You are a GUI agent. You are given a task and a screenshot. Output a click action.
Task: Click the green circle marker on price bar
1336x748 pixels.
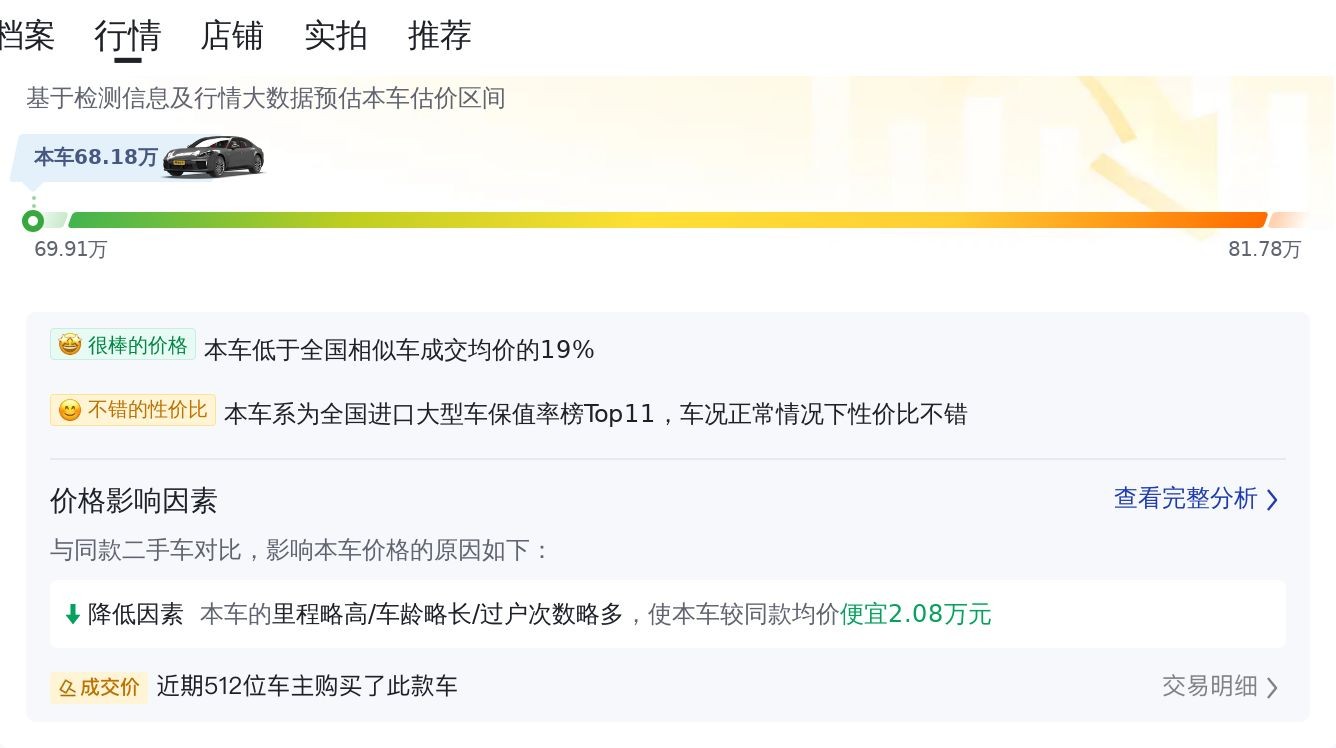point(33,221)
